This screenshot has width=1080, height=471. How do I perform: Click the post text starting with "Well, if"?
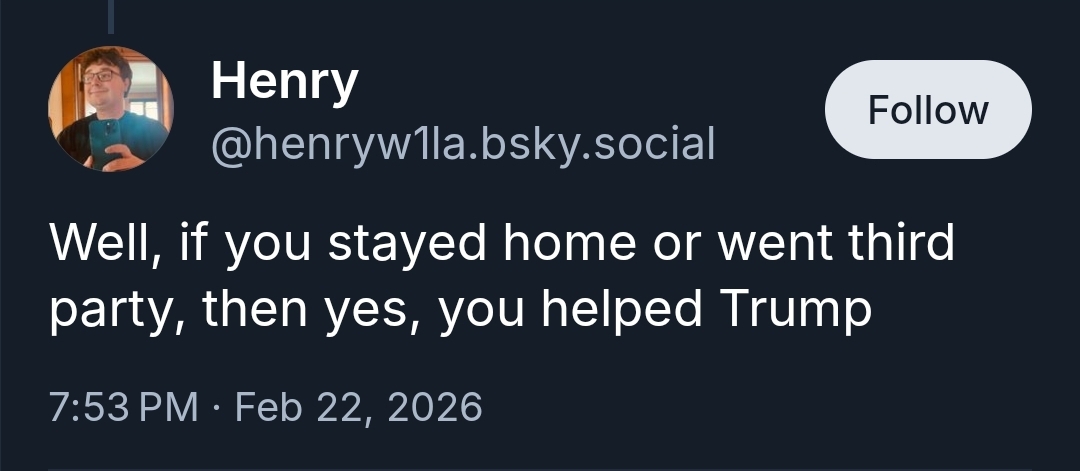tap(500, 244)
